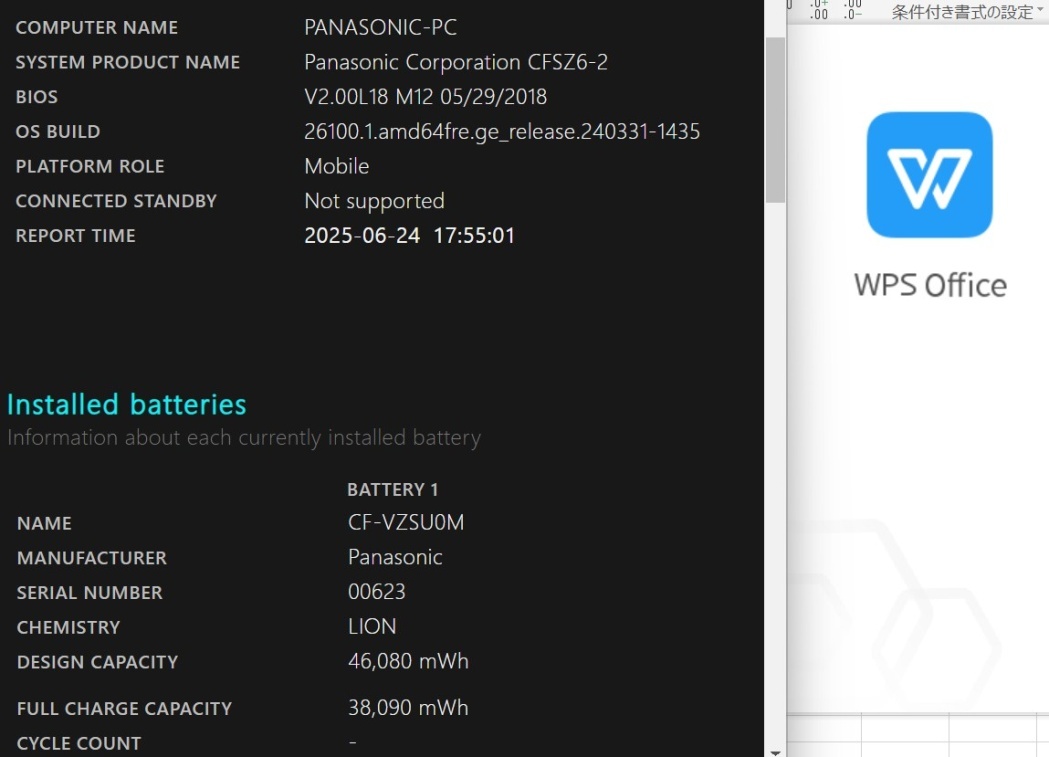Click the SYSTEM PRODUCT NAME label
This screenshot has width=1049, height=757.
coord(128,62)
